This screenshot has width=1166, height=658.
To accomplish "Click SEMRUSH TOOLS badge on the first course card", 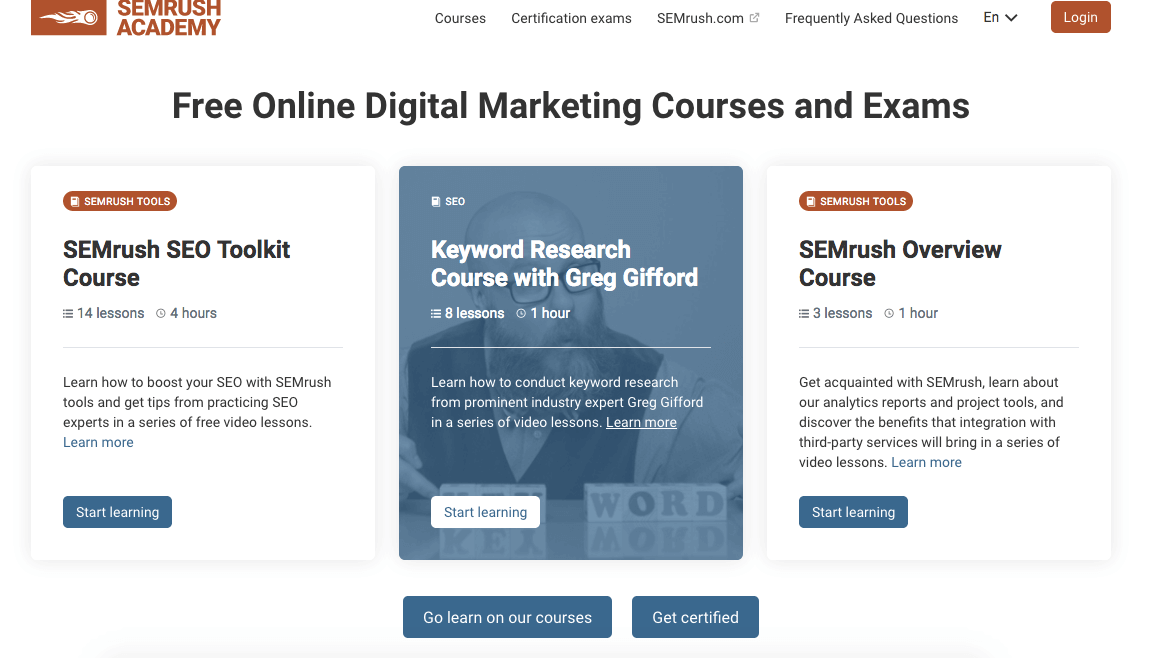I will (x=119, y=201).
